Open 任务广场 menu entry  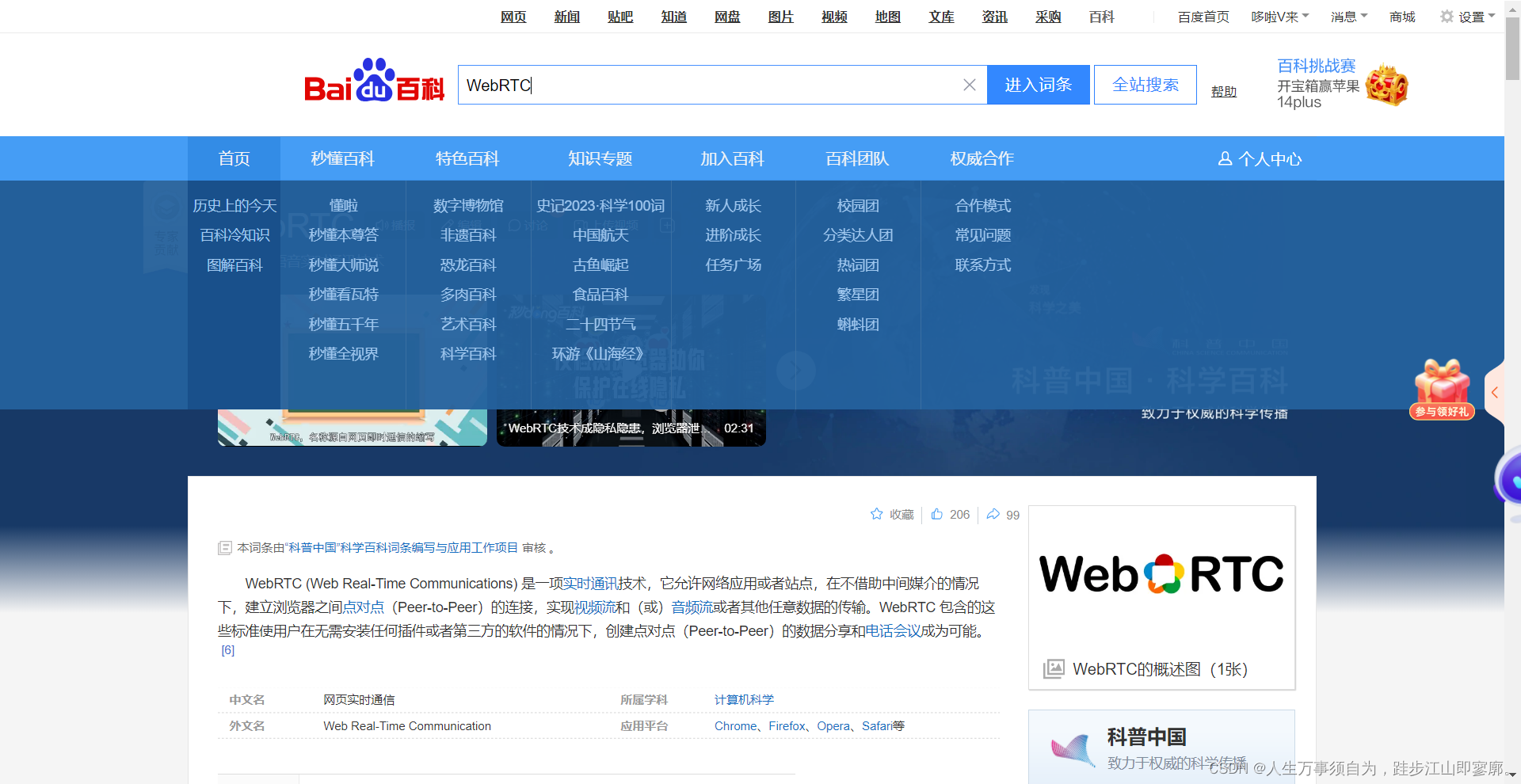click(x=733, y=265)
